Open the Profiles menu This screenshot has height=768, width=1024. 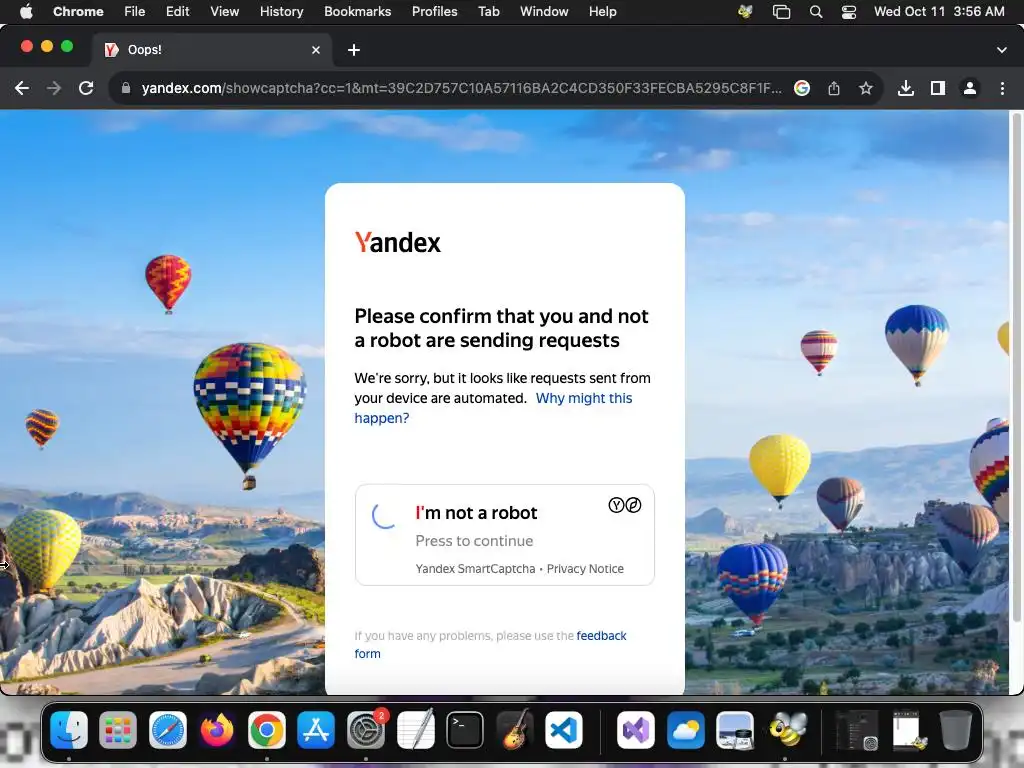[434, 11]
